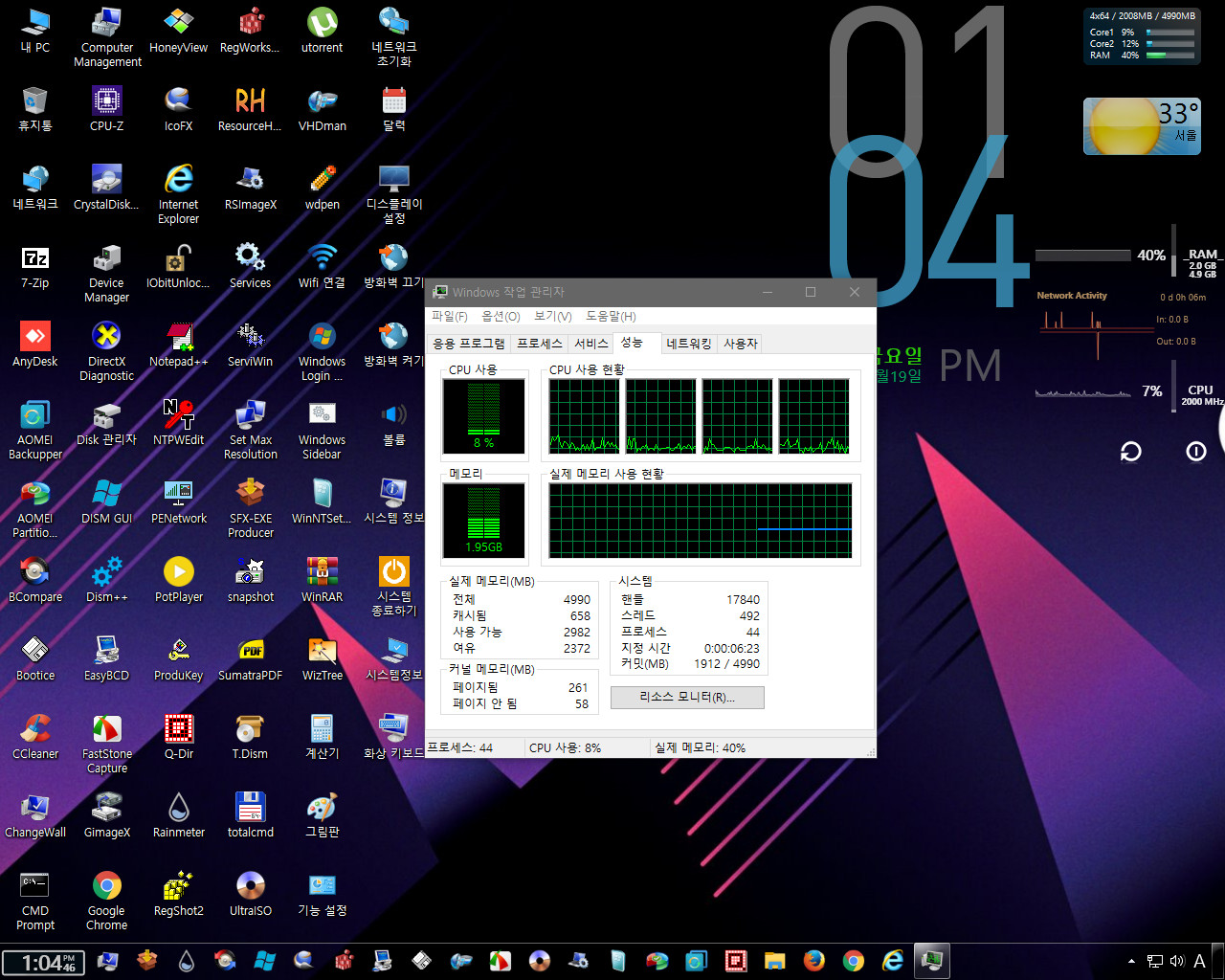Open Q-Dir desktop icon
The width and height of the screenshot is (1225, 980).
[178, 737]
